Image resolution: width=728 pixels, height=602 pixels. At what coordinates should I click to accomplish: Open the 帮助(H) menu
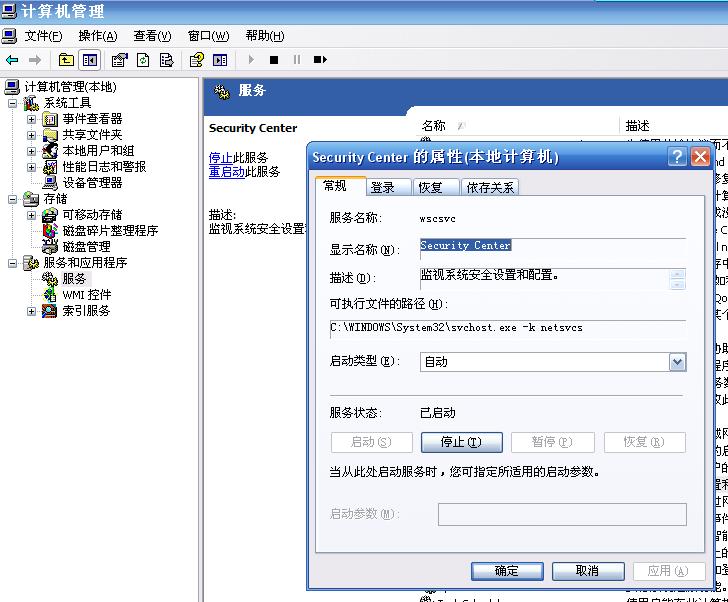click(265, 36)
